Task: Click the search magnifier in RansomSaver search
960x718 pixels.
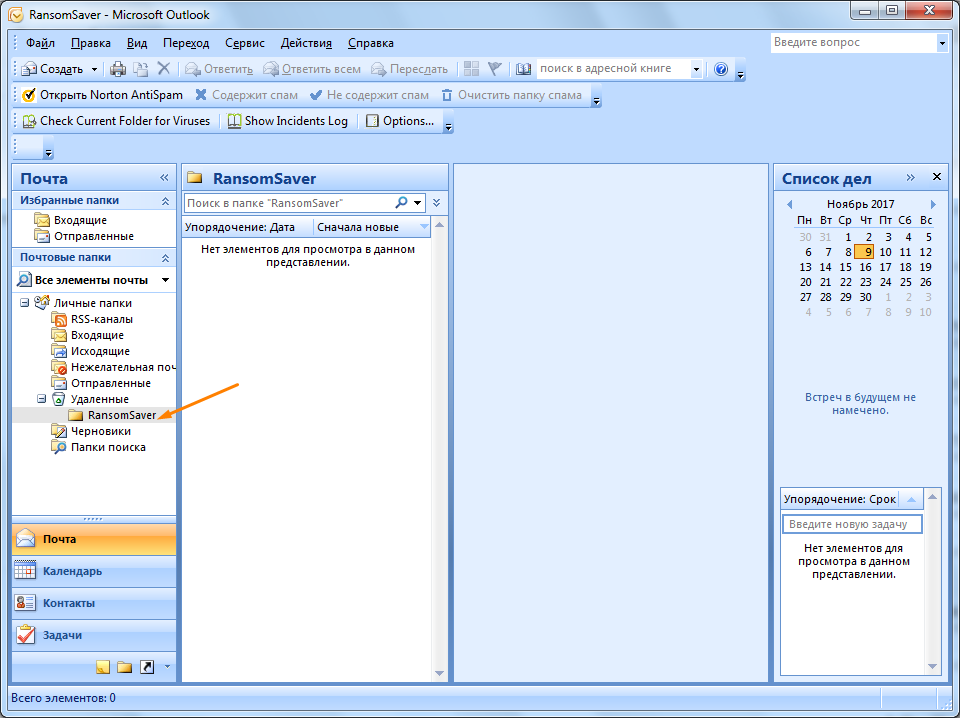Action: pyautogui.click(x=402, y=202)
